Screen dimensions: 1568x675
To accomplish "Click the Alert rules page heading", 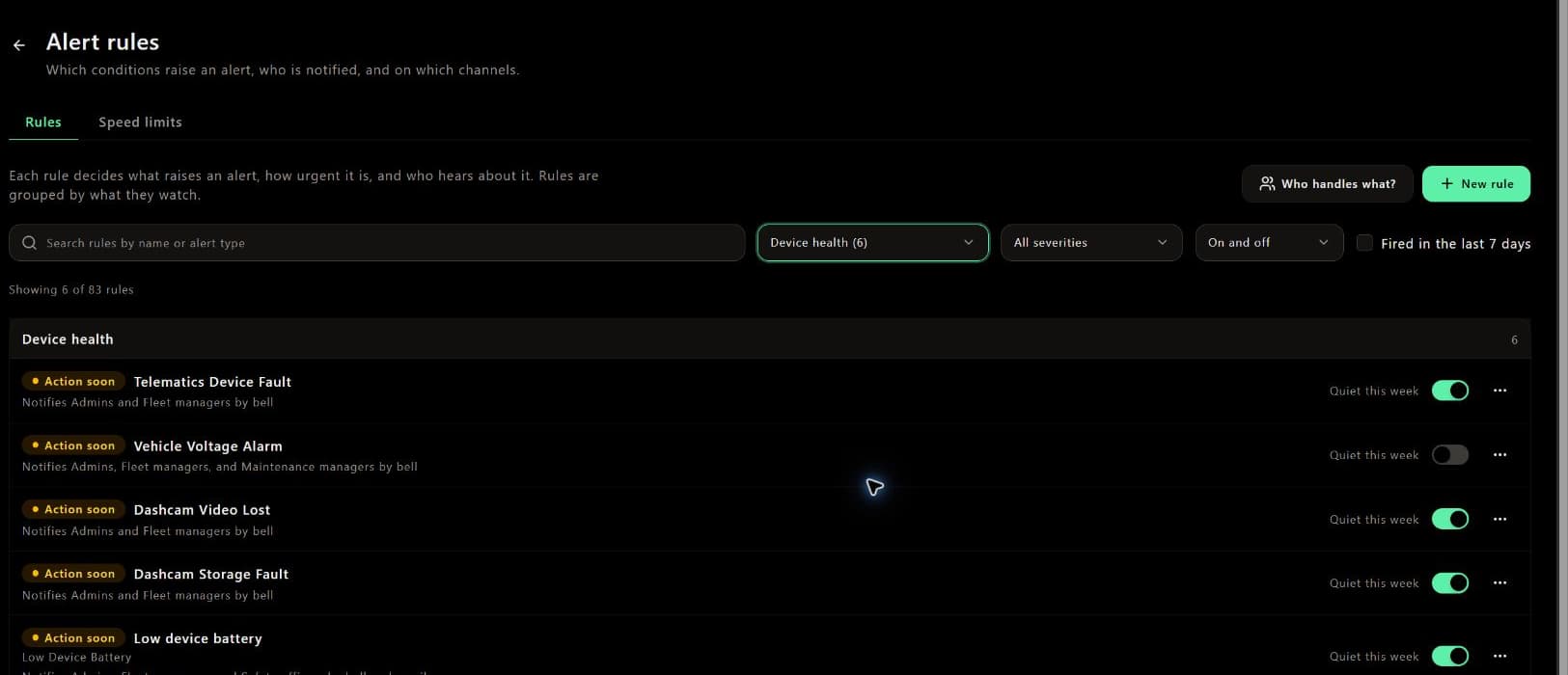I will point(102,42).
